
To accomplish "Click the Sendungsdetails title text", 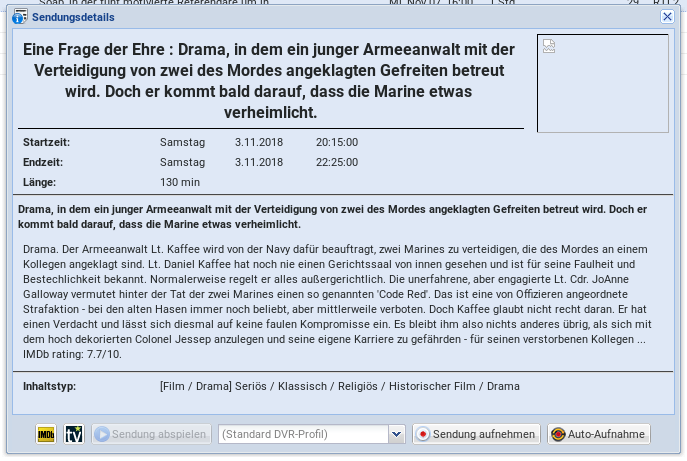I will point(73,17).
